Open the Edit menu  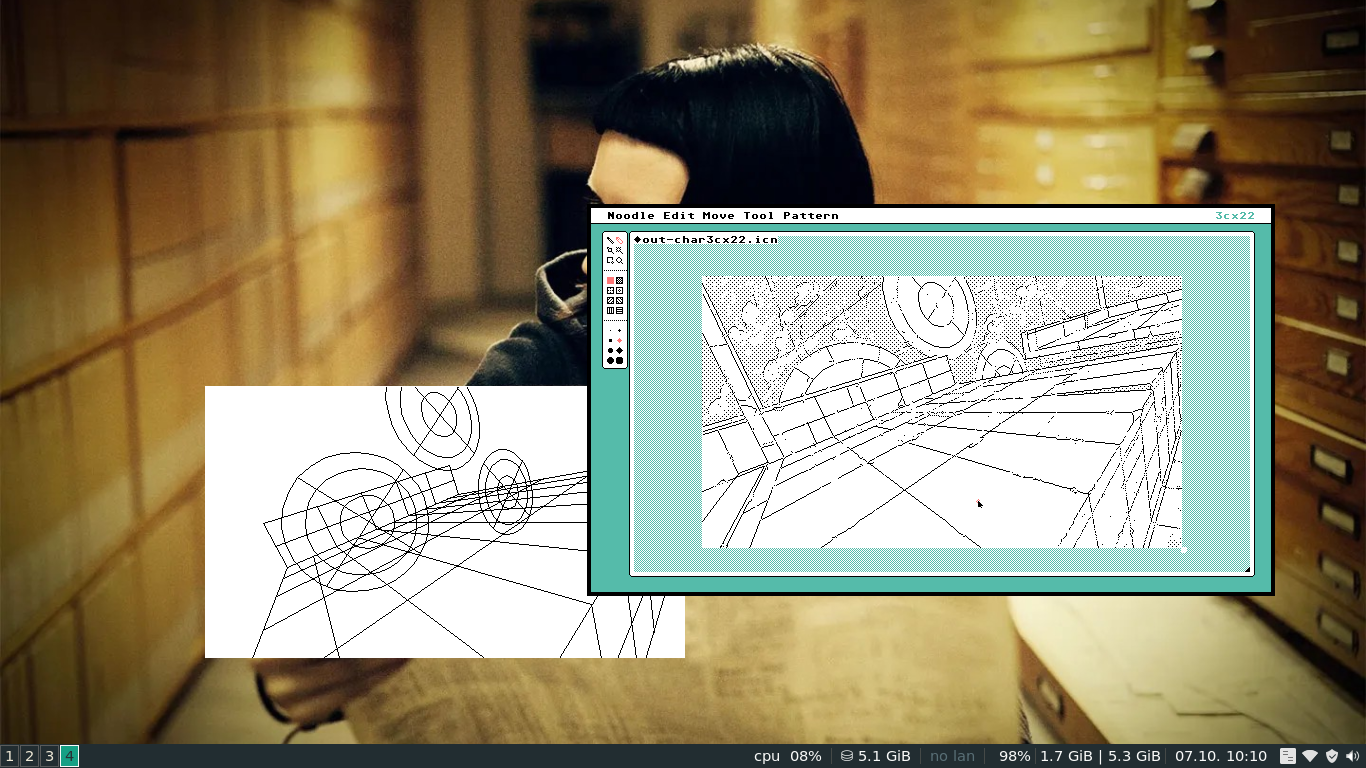(x=678, y=216)
